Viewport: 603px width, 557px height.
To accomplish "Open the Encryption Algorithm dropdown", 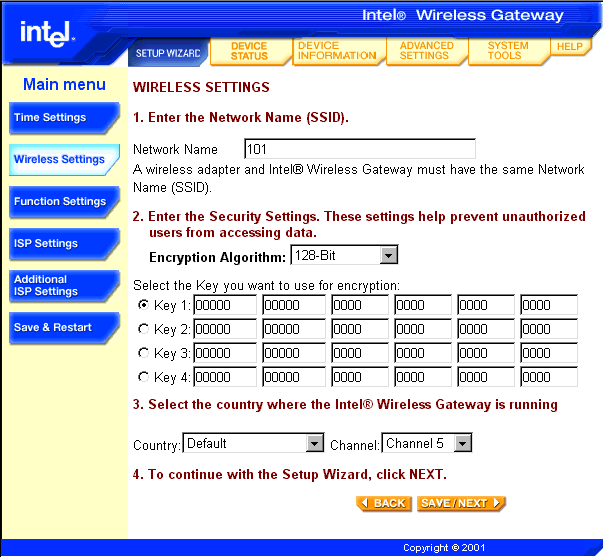I will 344,255.
